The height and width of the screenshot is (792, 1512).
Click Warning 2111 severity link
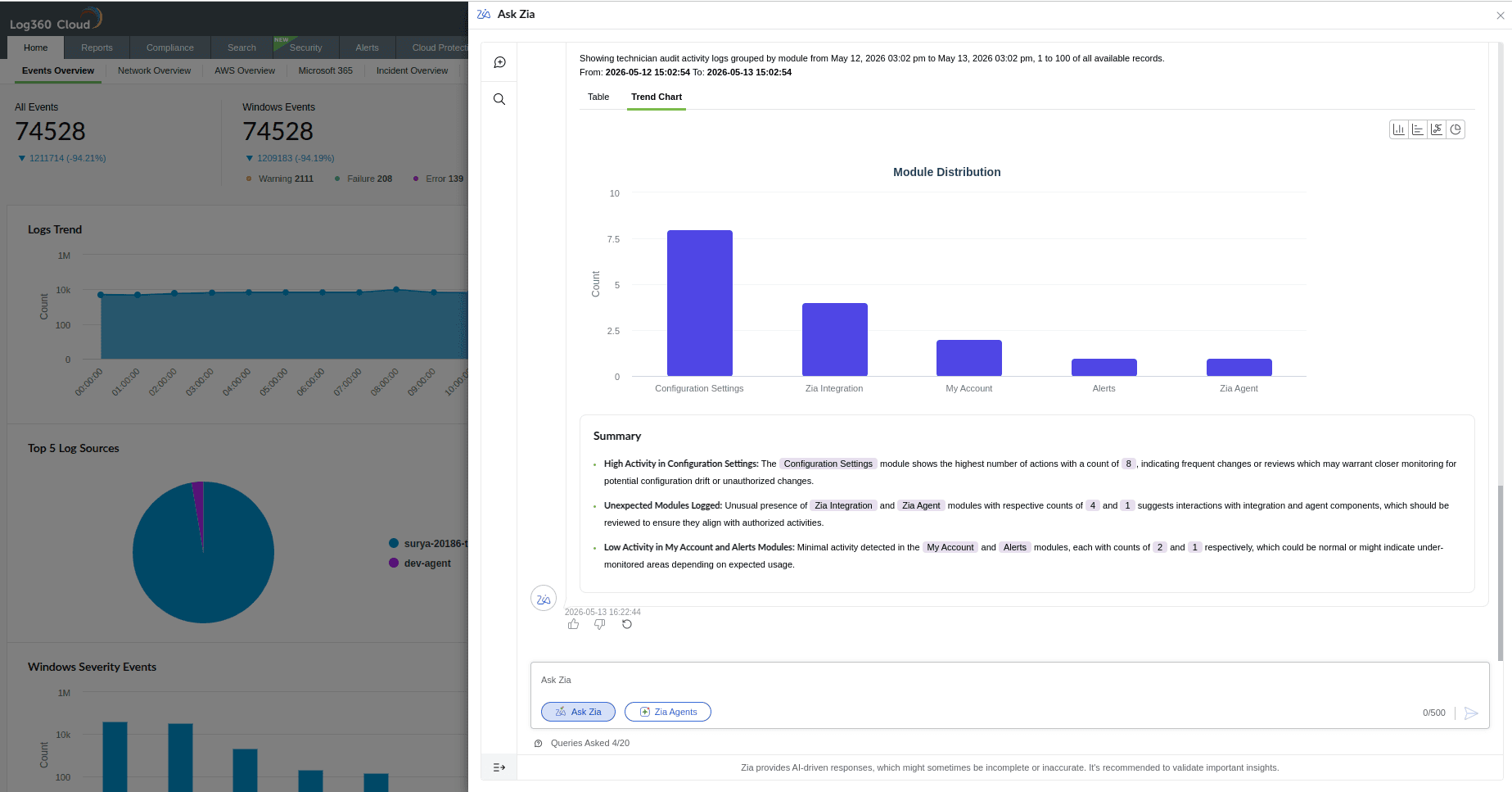tap(280, 179)
